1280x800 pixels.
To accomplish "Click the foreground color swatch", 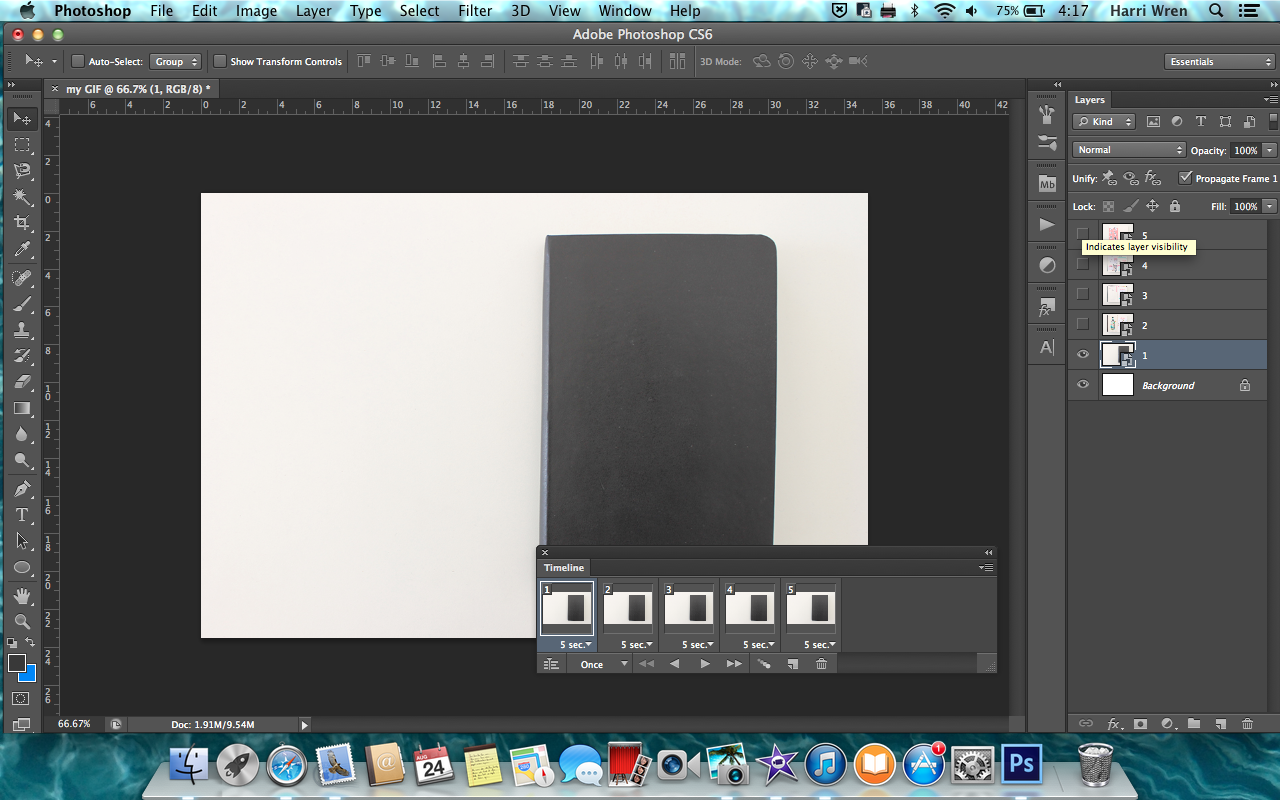I will tap(17, 663).
